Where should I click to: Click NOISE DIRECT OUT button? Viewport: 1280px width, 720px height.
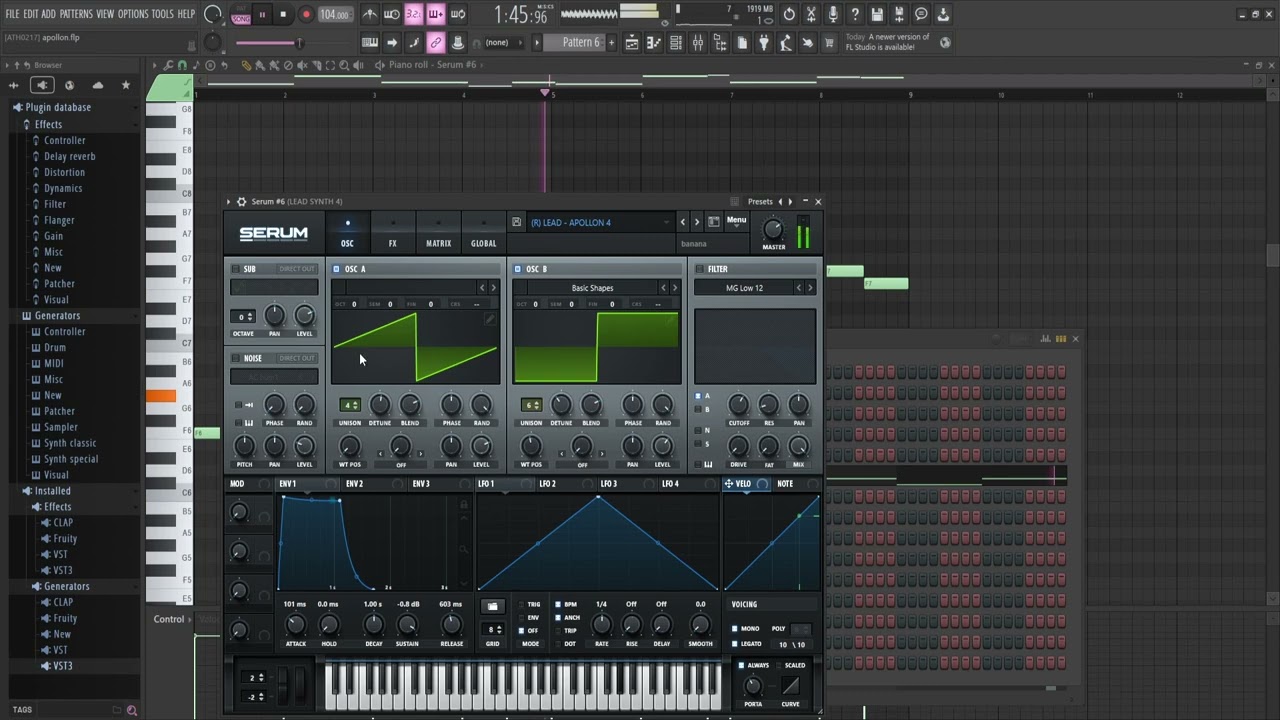[x=296, y=358]
